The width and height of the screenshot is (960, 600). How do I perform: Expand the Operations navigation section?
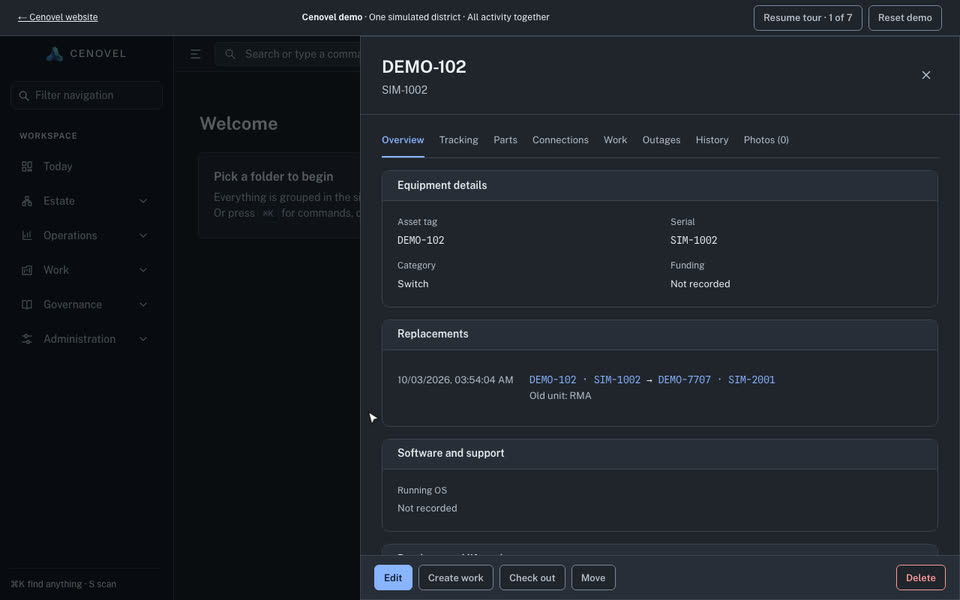tap(143, 235)
